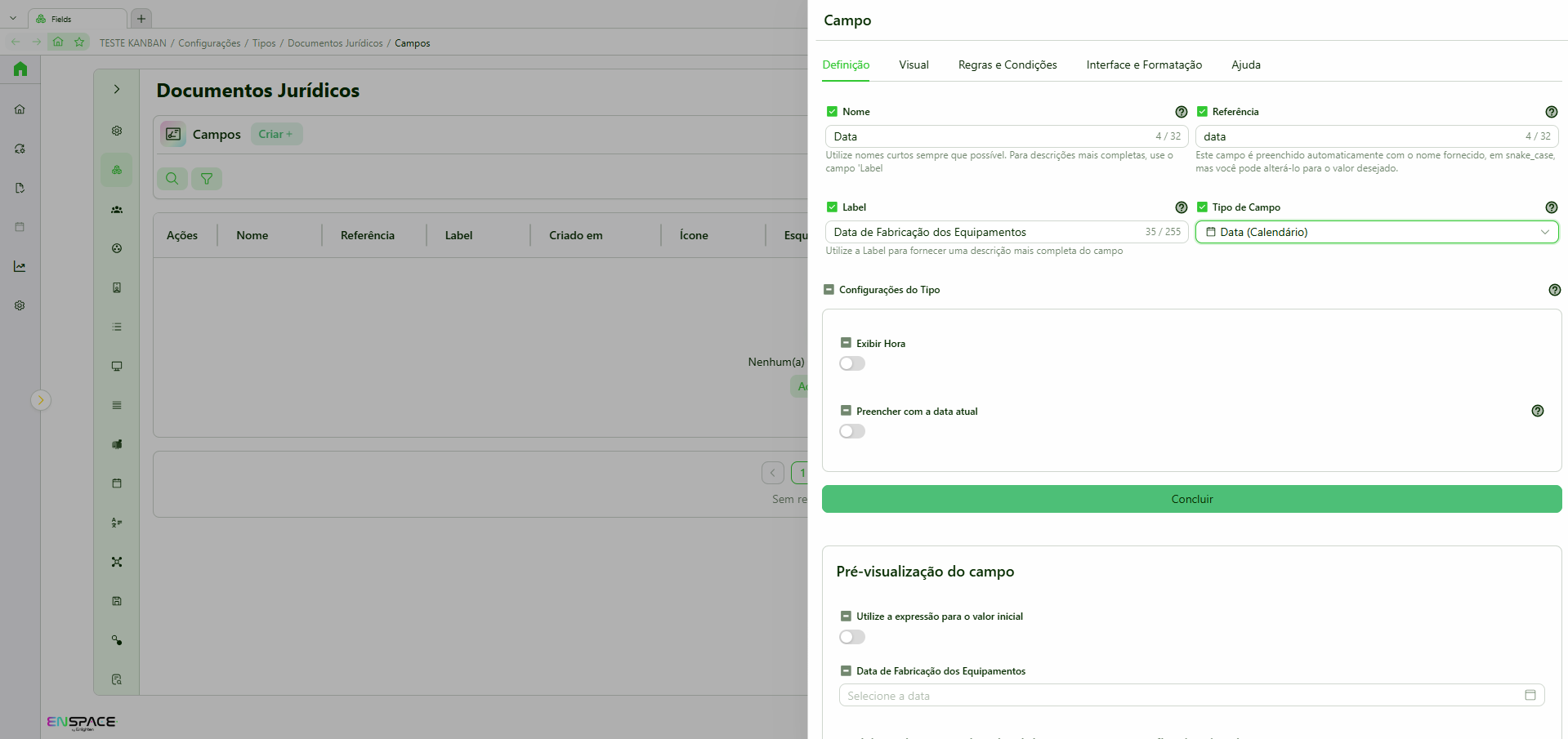Toggle the Tipo de Campo checkbox
Image resolution: width=1568 pixels, height=739 pixels.
tap(1202, 207)
